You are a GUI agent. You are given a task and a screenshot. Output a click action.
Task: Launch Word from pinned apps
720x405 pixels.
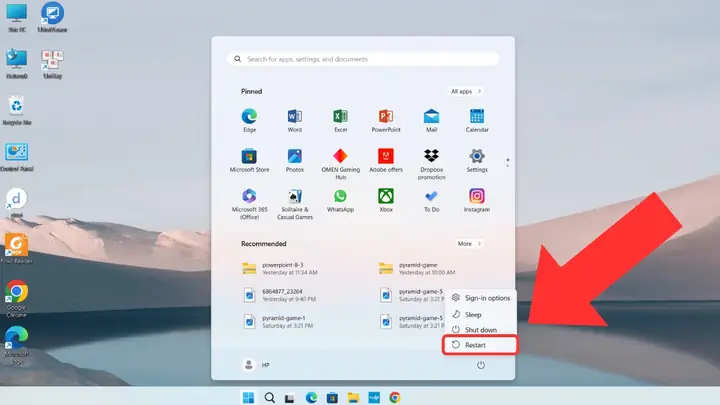tap(295, 121)
